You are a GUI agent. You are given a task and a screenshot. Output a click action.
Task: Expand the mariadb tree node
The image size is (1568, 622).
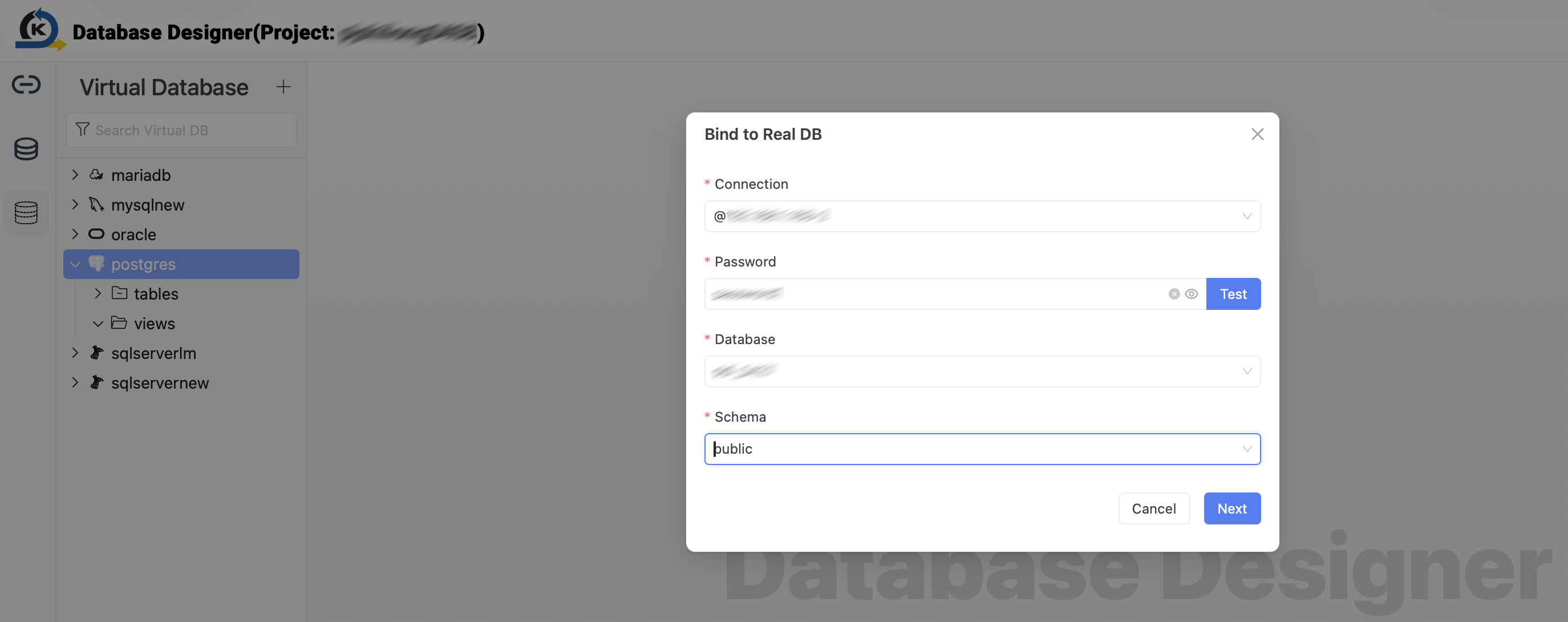click(75, 175)
